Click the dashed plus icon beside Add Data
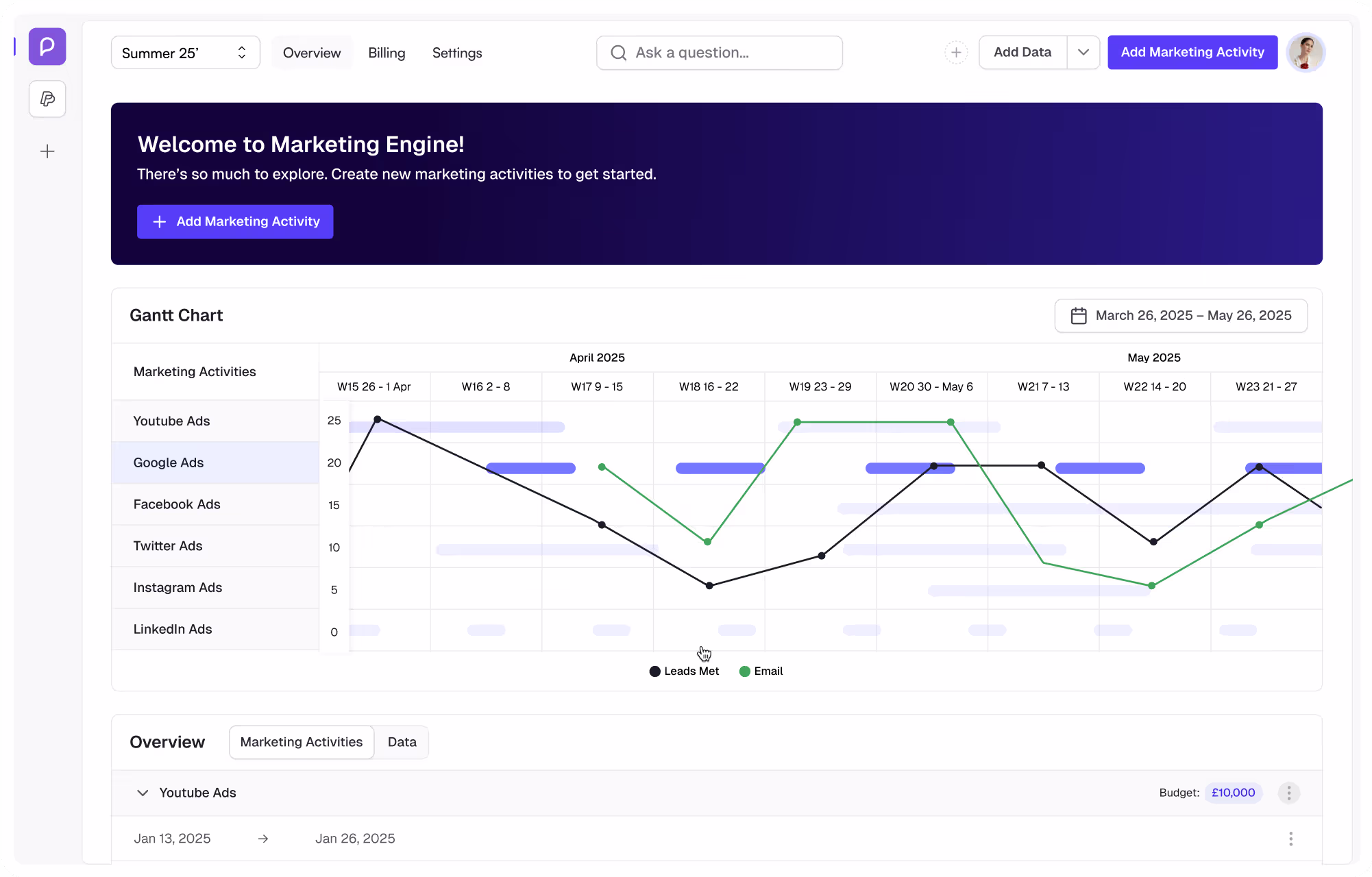 pos(956,52)
